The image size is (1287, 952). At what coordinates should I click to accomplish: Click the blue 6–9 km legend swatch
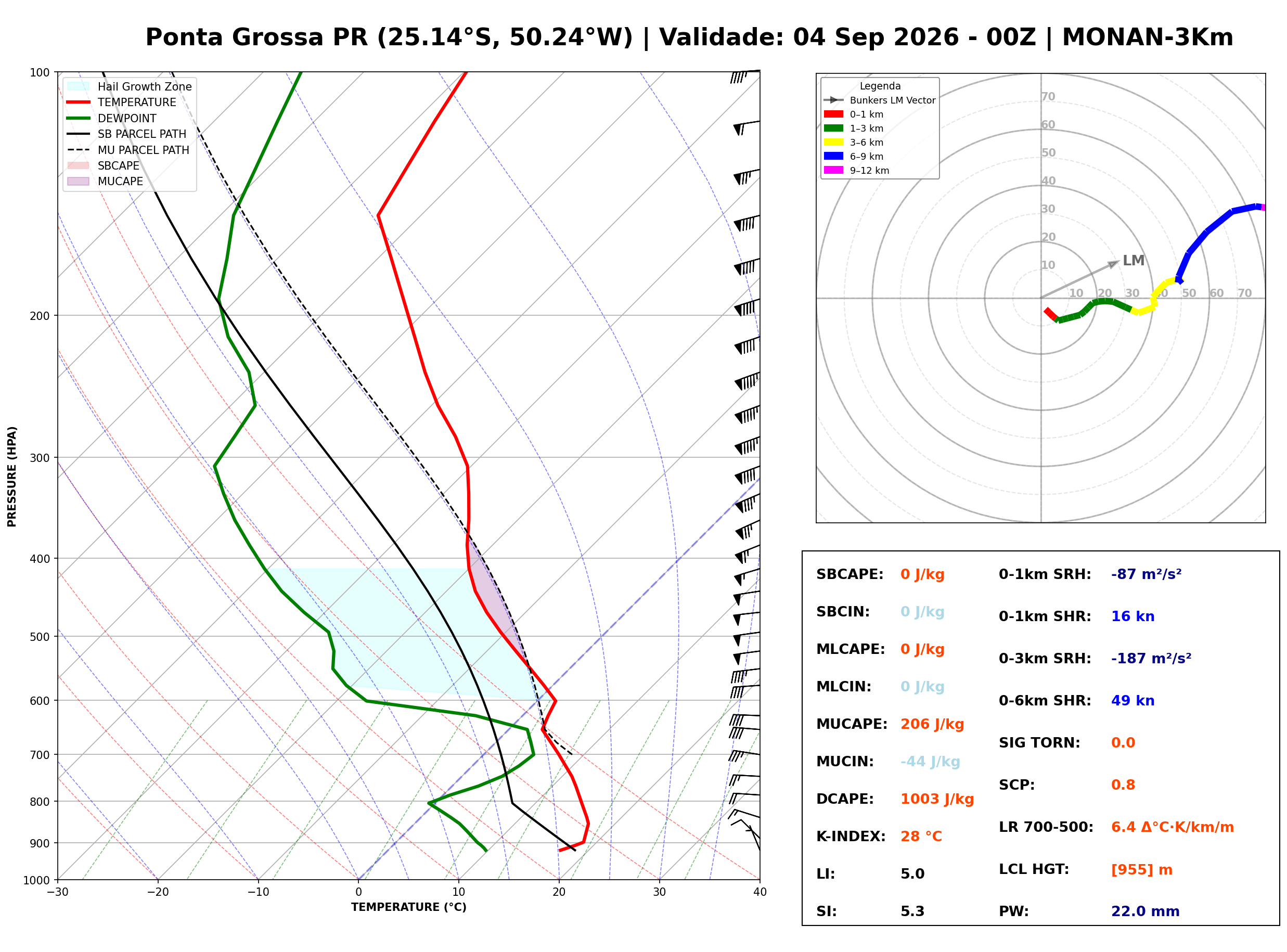(x=833, y=156)
